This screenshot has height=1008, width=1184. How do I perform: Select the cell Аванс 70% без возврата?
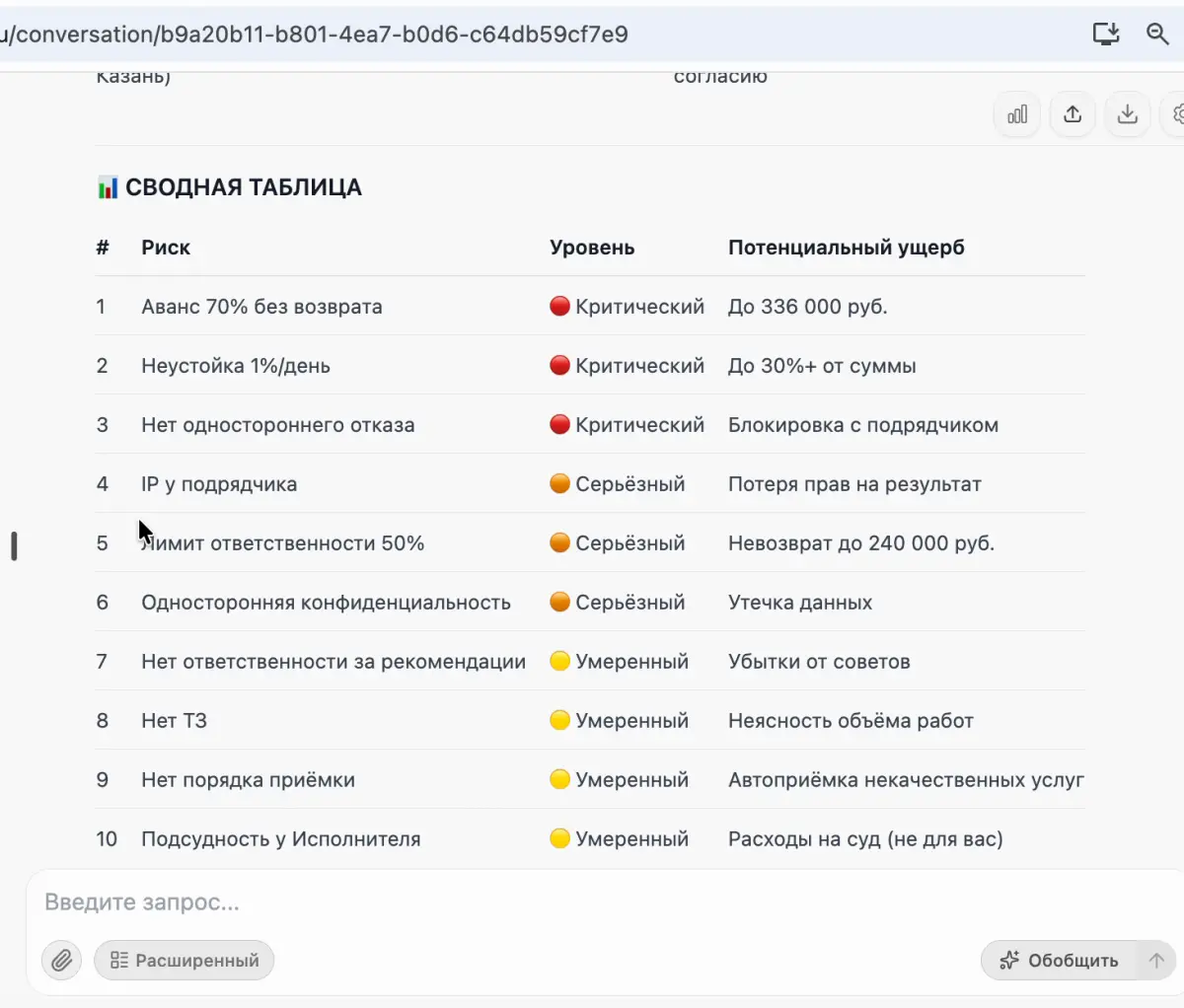(x=261, y=307)
